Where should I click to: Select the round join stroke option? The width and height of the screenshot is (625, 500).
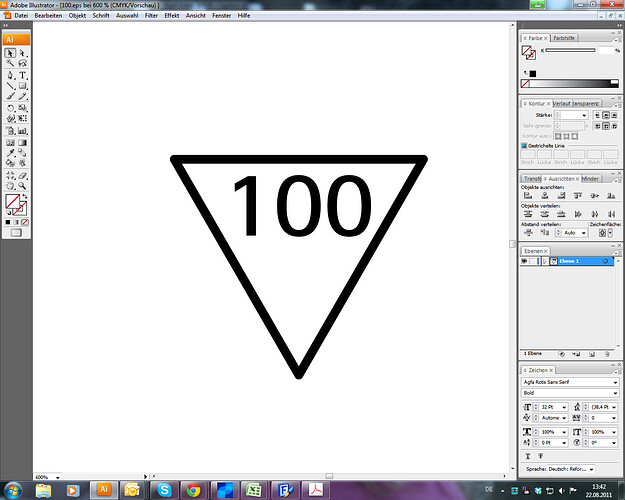tap(606, 126)
